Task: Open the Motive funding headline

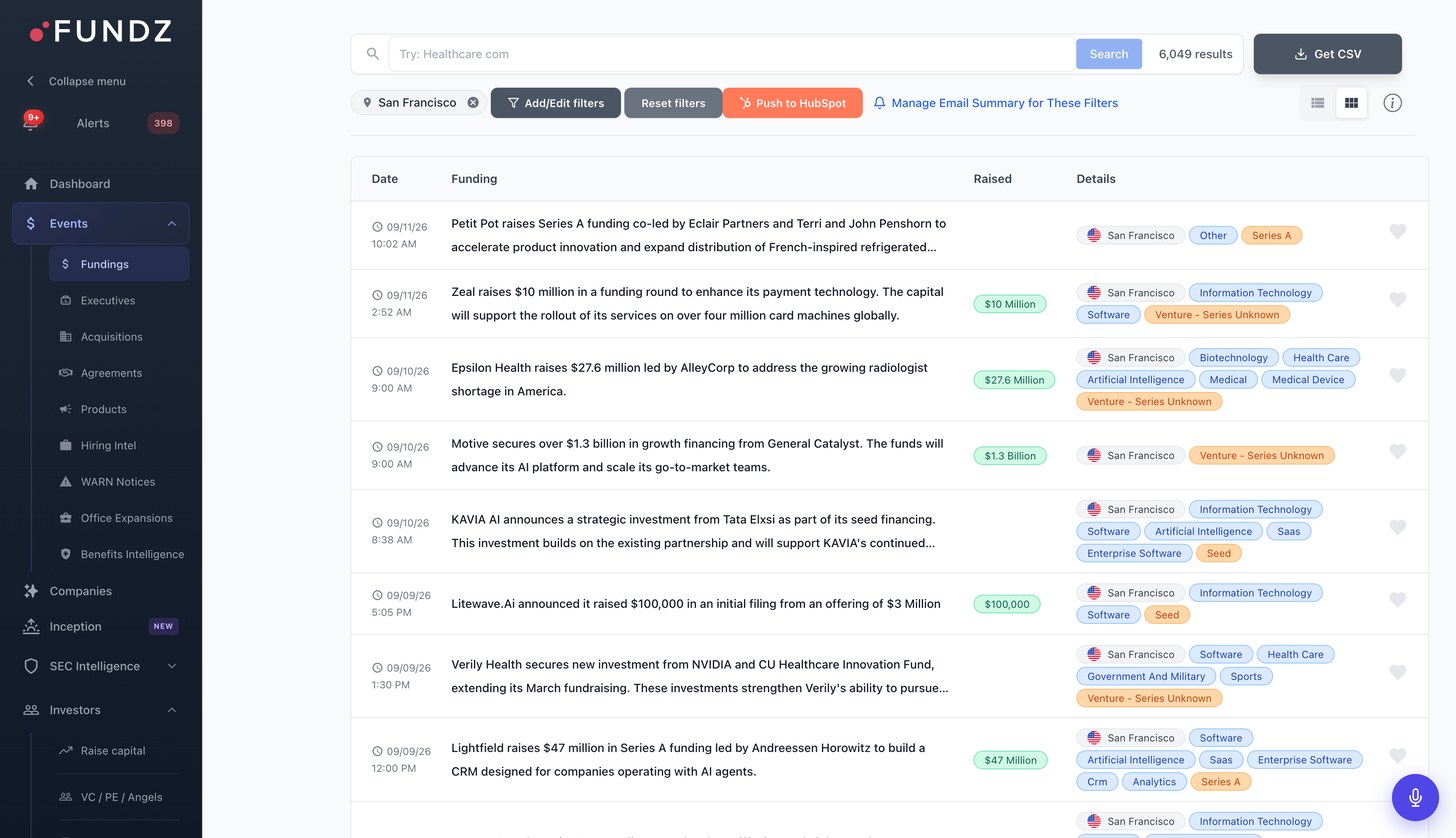Action: 697,456
